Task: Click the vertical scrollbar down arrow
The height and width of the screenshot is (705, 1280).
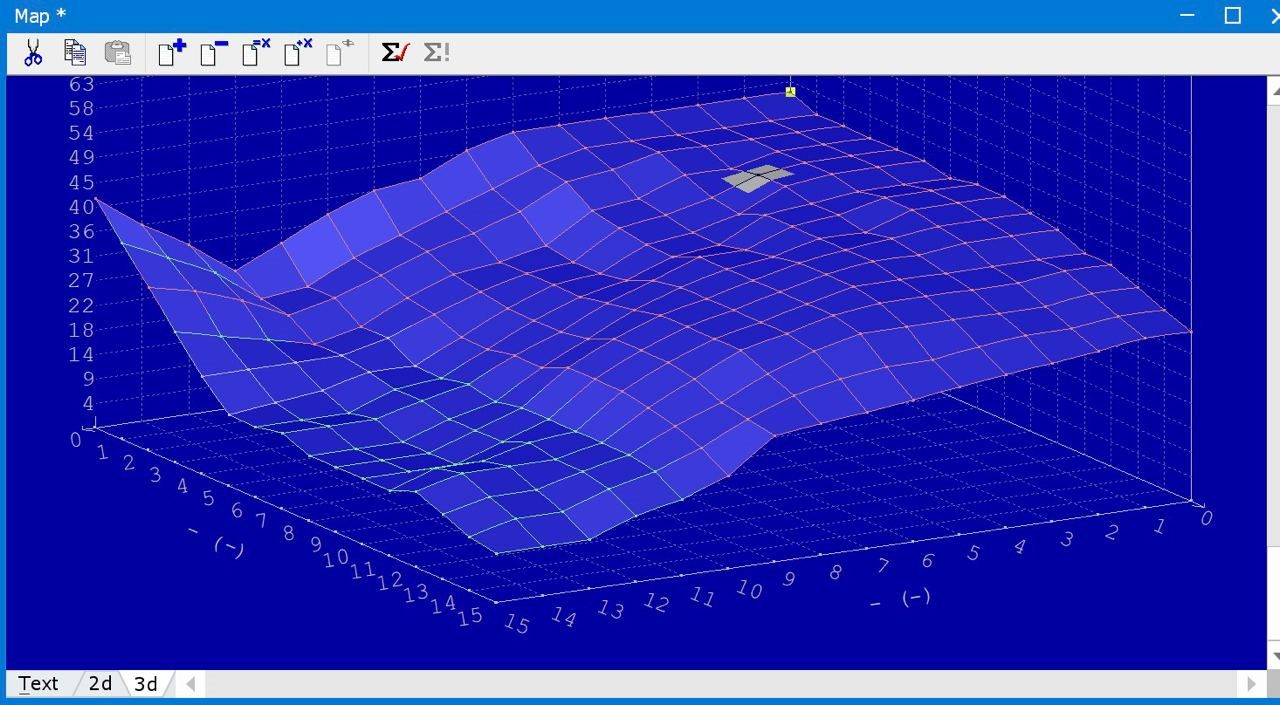Action: [x=1274, y=656]
